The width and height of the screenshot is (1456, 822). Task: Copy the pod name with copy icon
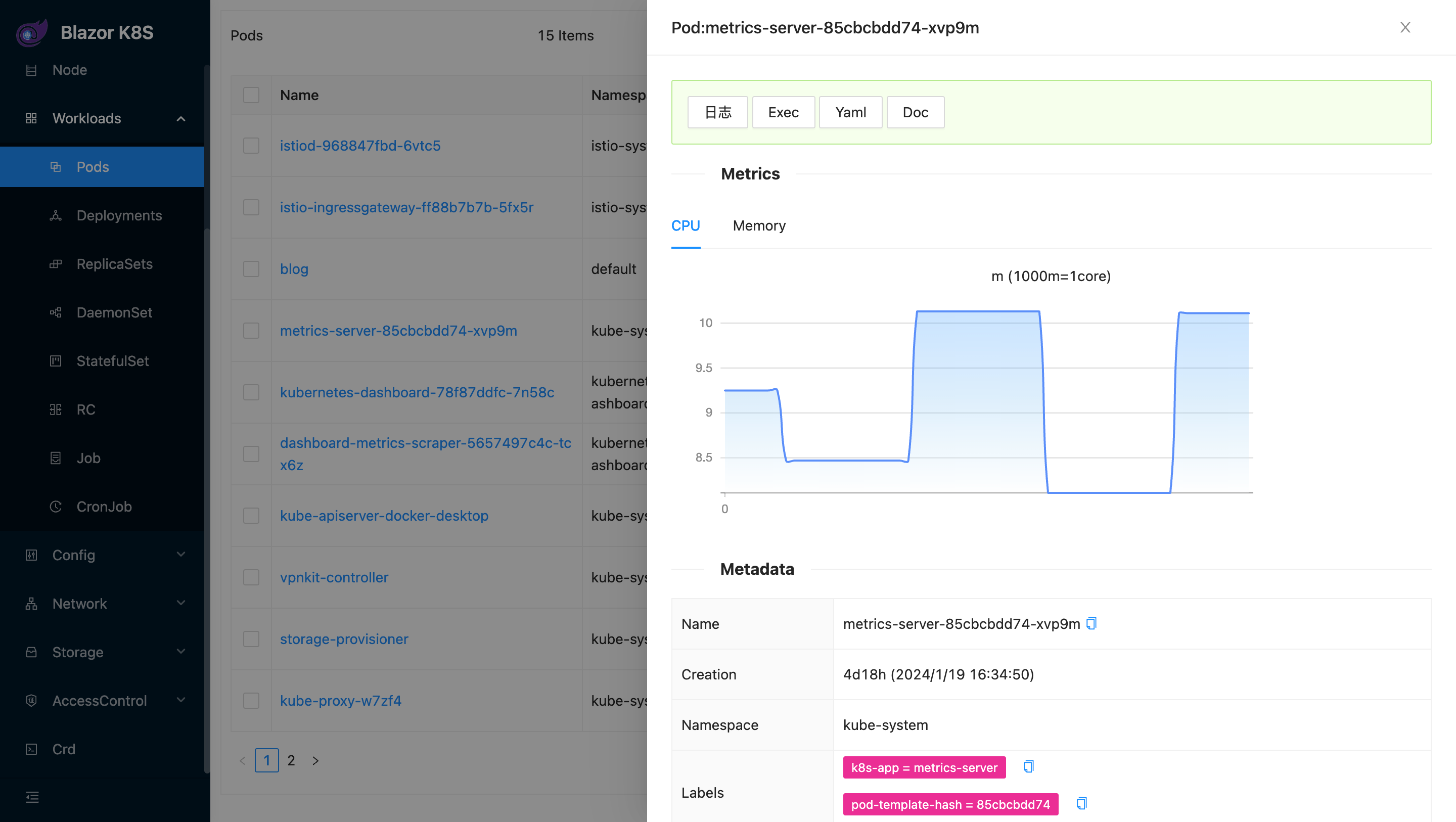(1091, 623)
